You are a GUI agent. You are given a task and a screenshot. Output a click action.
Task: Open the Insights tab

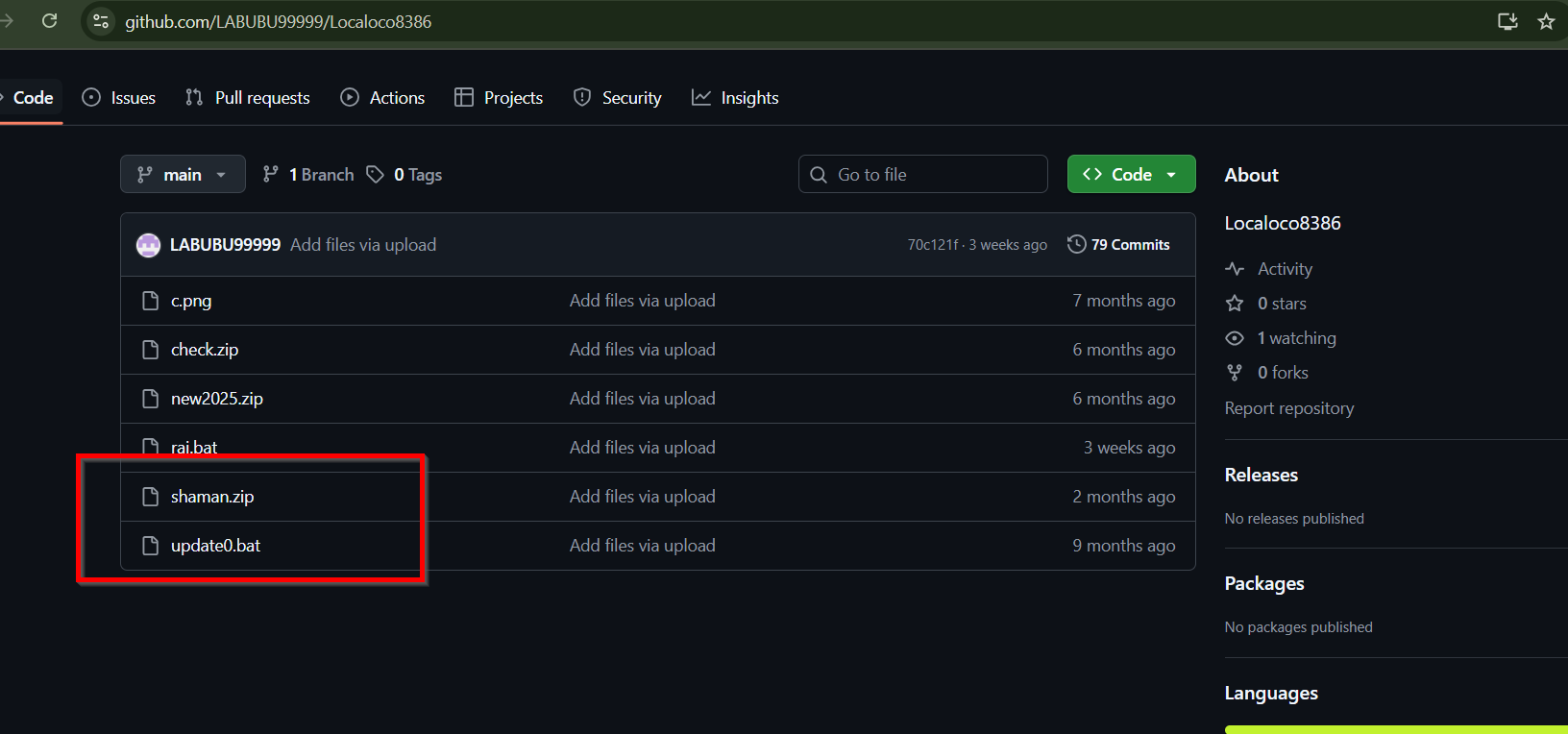click(x=735, y=98)
